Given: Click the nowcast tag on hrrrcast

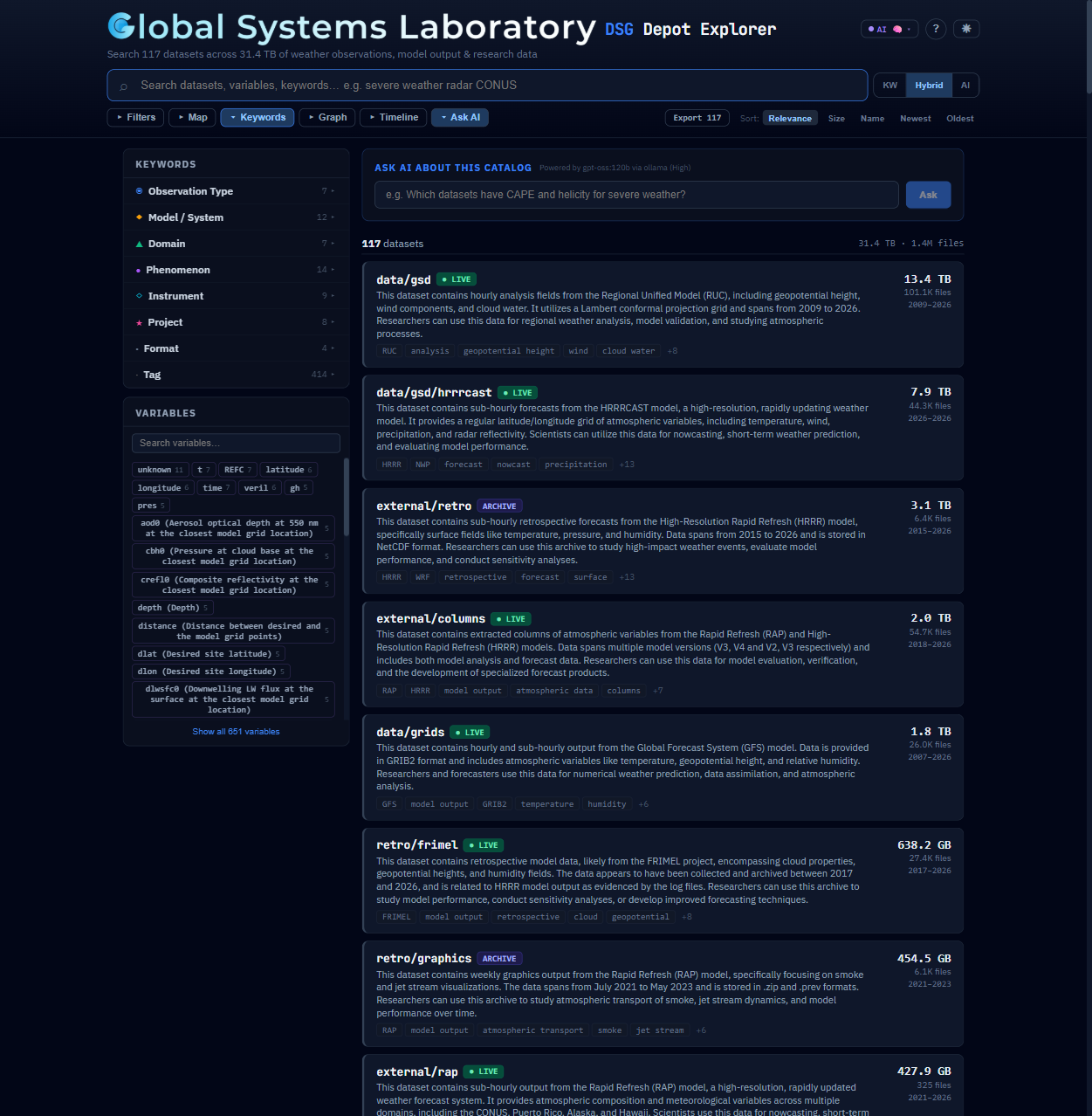Looking at the screenshot, I should click(513, 465).
